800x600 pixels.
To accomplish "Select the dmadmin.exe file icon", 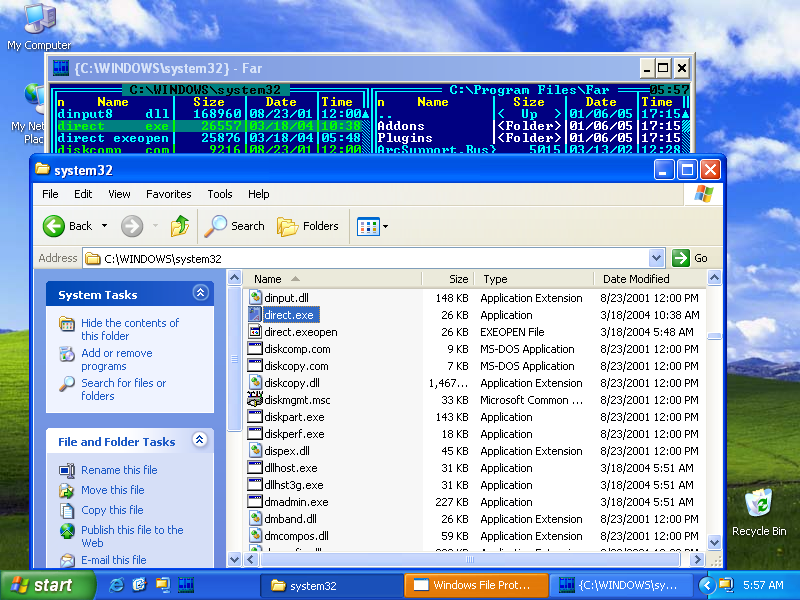I will pyautogui.click(x=255, y=502).
